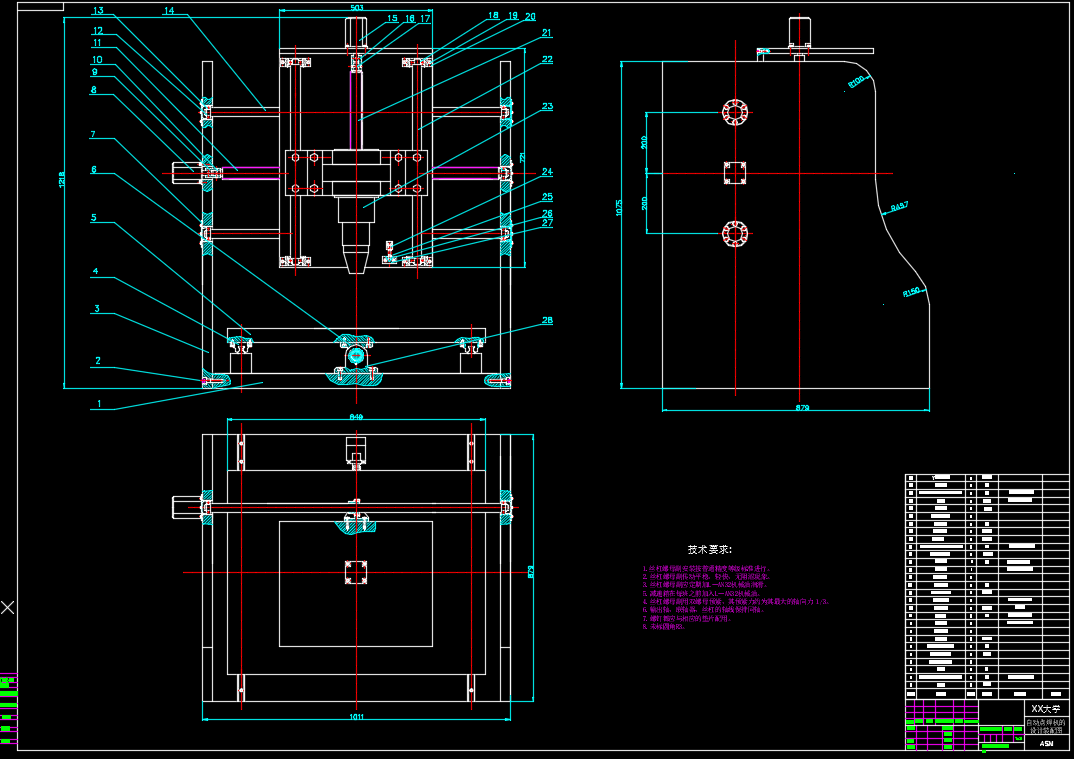Click the ASN cell in title block
The height and width of the screenshot is (759, 1074).
[x=1046, y=743]
